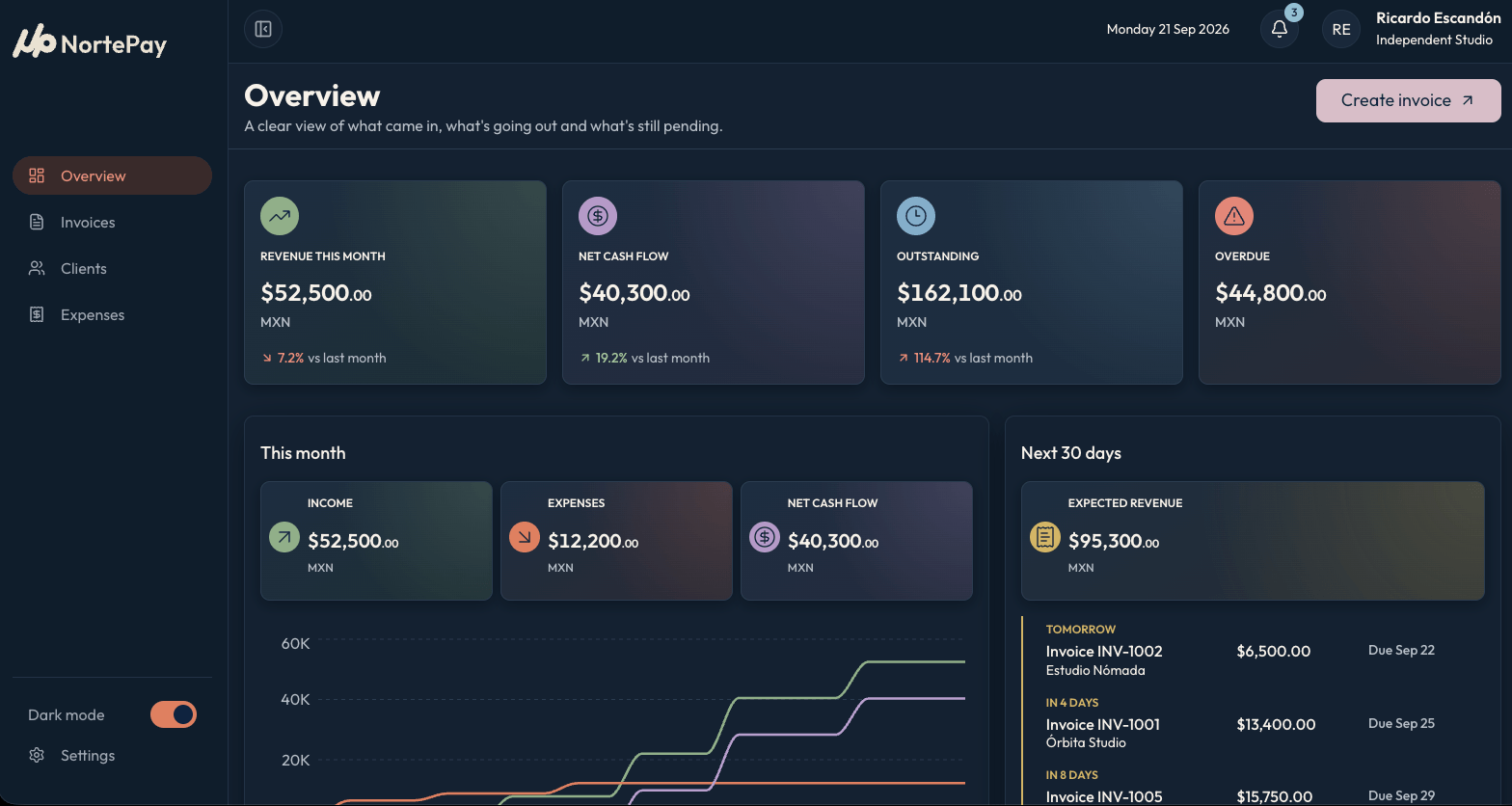1512x806 pixels.
Task: Click the Expected Revenue receipt icon
Action: (1045, 537)
